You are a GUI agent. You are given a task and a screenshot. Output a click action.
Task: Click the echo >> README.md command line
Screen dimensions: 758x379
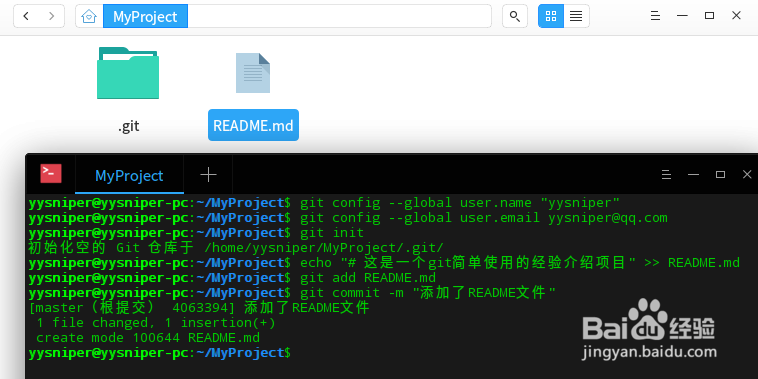point(384,263)
